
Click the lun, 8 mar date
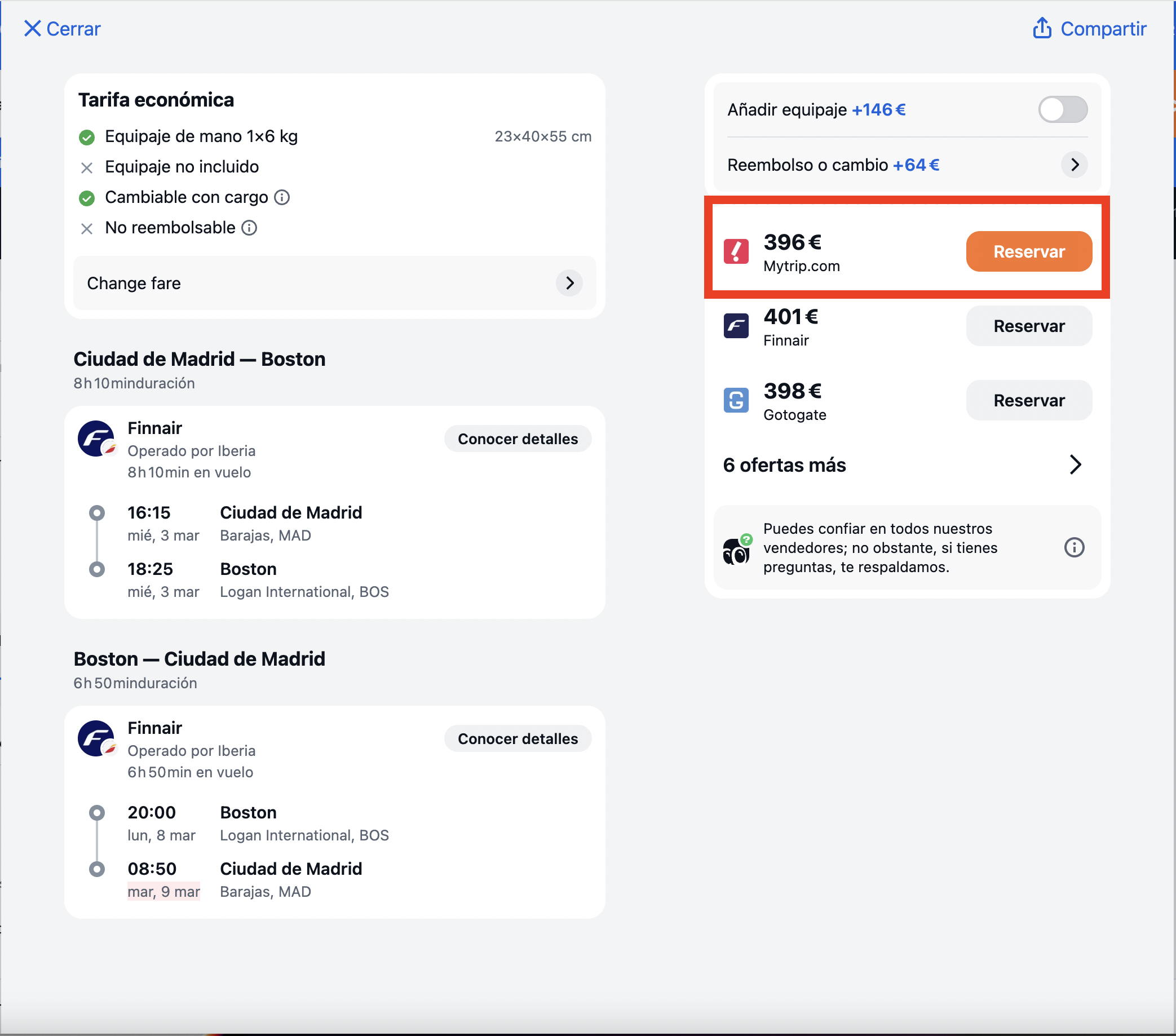click(x=162, y=835)
